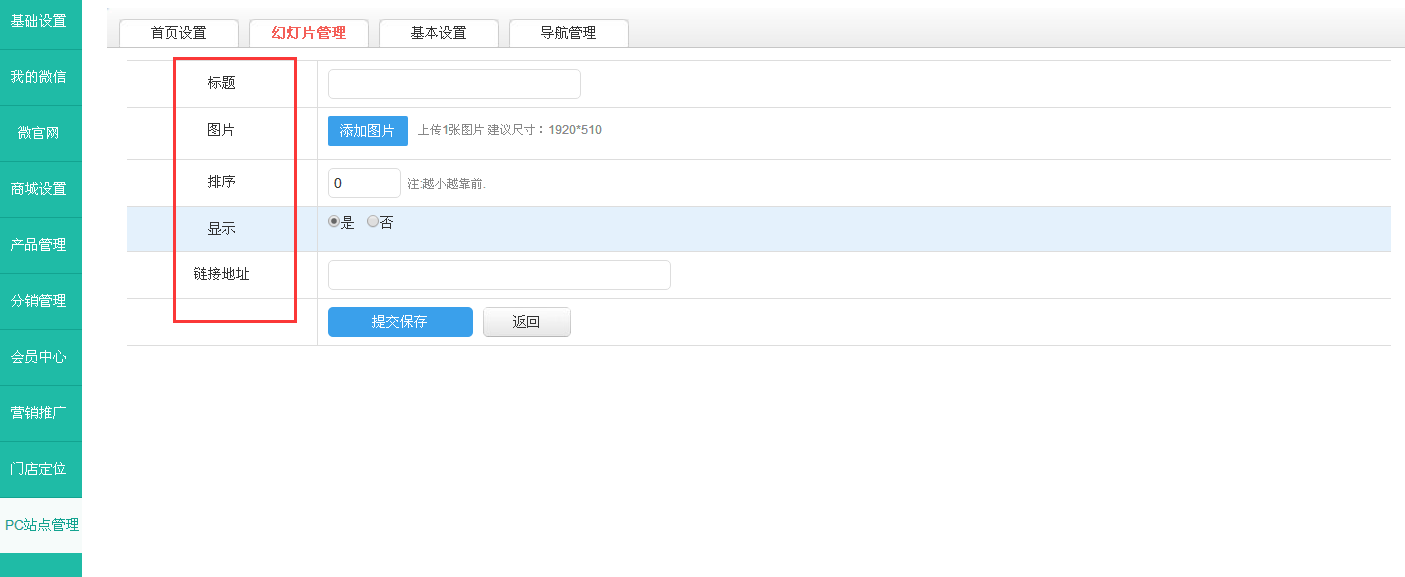Switch to the 首页设置 tab
Viewport: 1405px width, 577px height.
179,33
